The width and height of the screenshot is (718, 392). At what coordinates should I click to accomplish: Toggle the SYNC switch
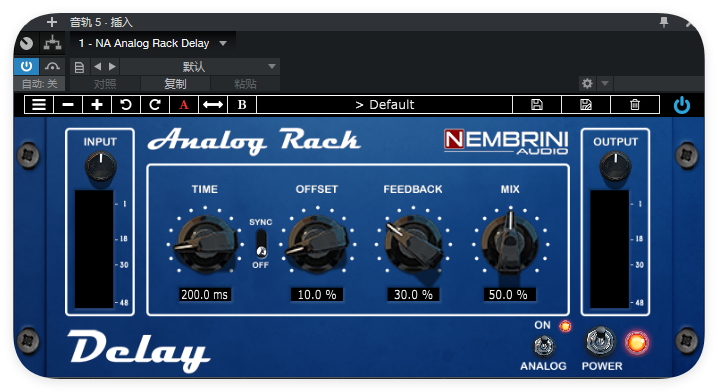(x=261, y=244)
